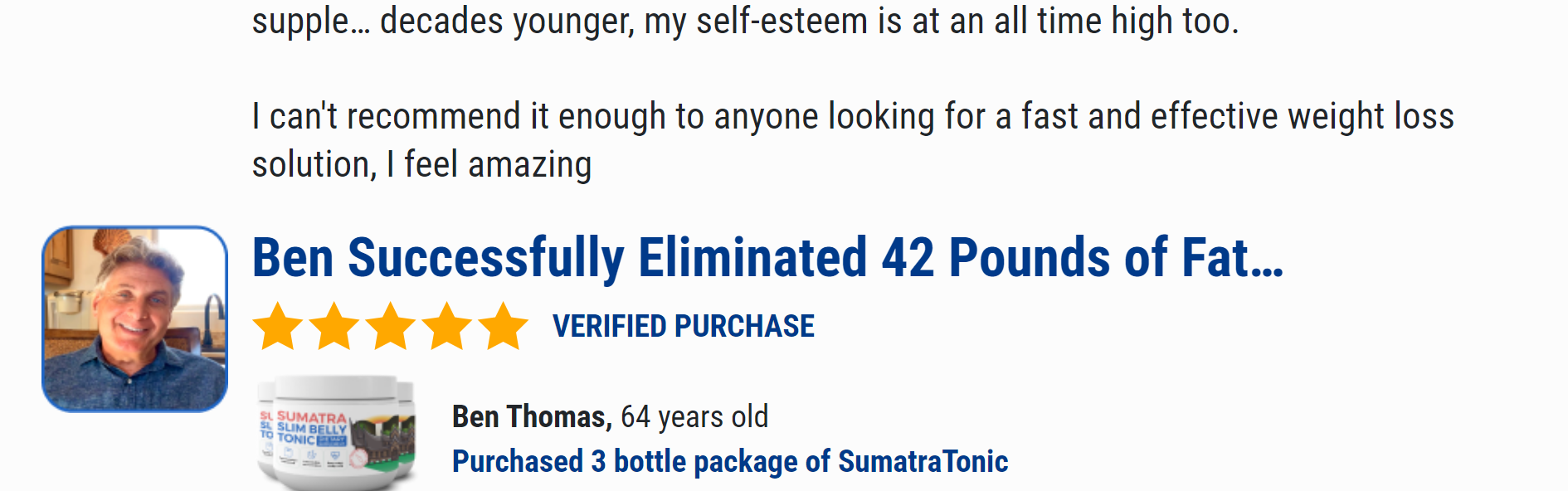Click the 'Ben Successfully Eliminated 42 Pounds' heading

pyautogui.click(x=767, y=257)
